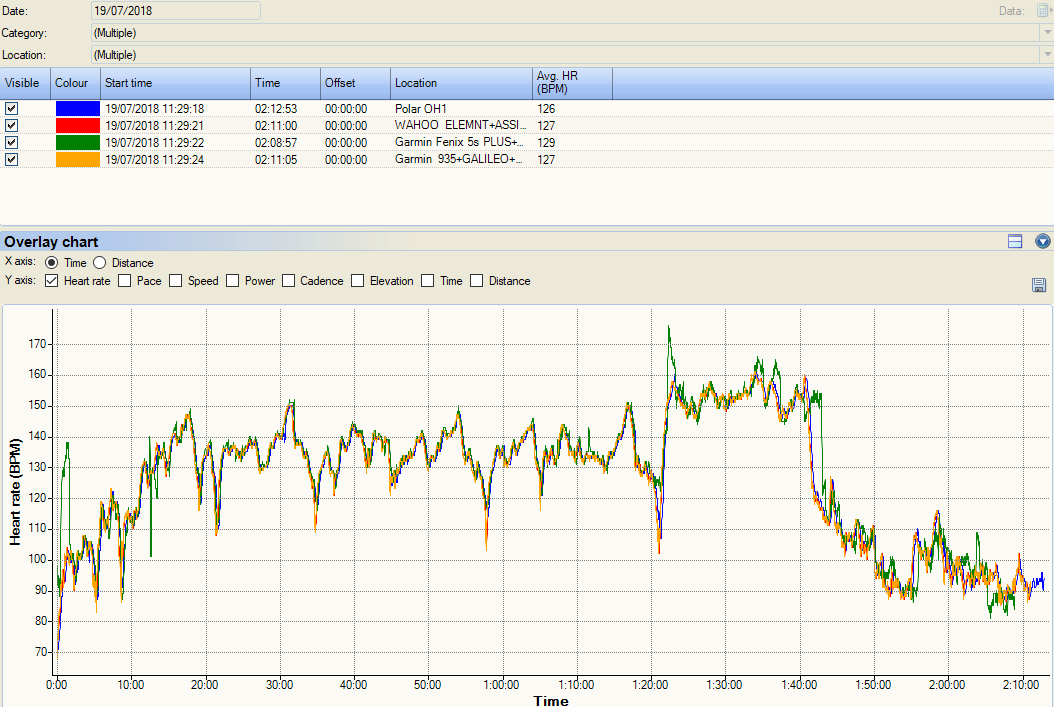This screenshot has height=707, width=1054.
Task: Hide the WAHOO ELEMNT track
Action: coord(12,125)
